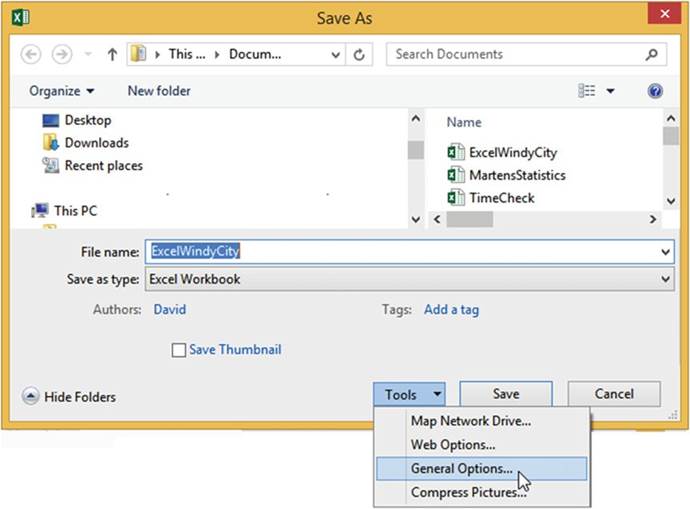This screenshot has width=690, height=509.
Task: Choose General Options from Tools menu
Action: click(461, 468)
